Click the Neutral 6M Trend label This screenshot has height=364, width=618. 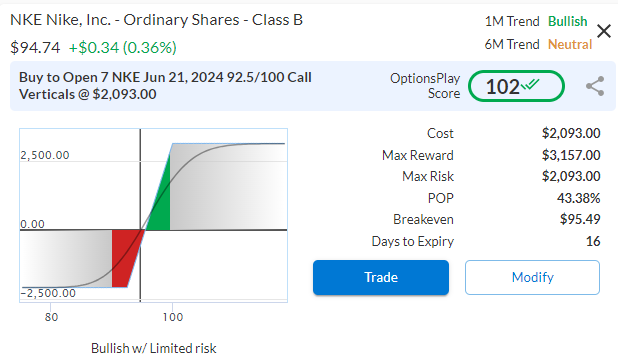(570, 45)
